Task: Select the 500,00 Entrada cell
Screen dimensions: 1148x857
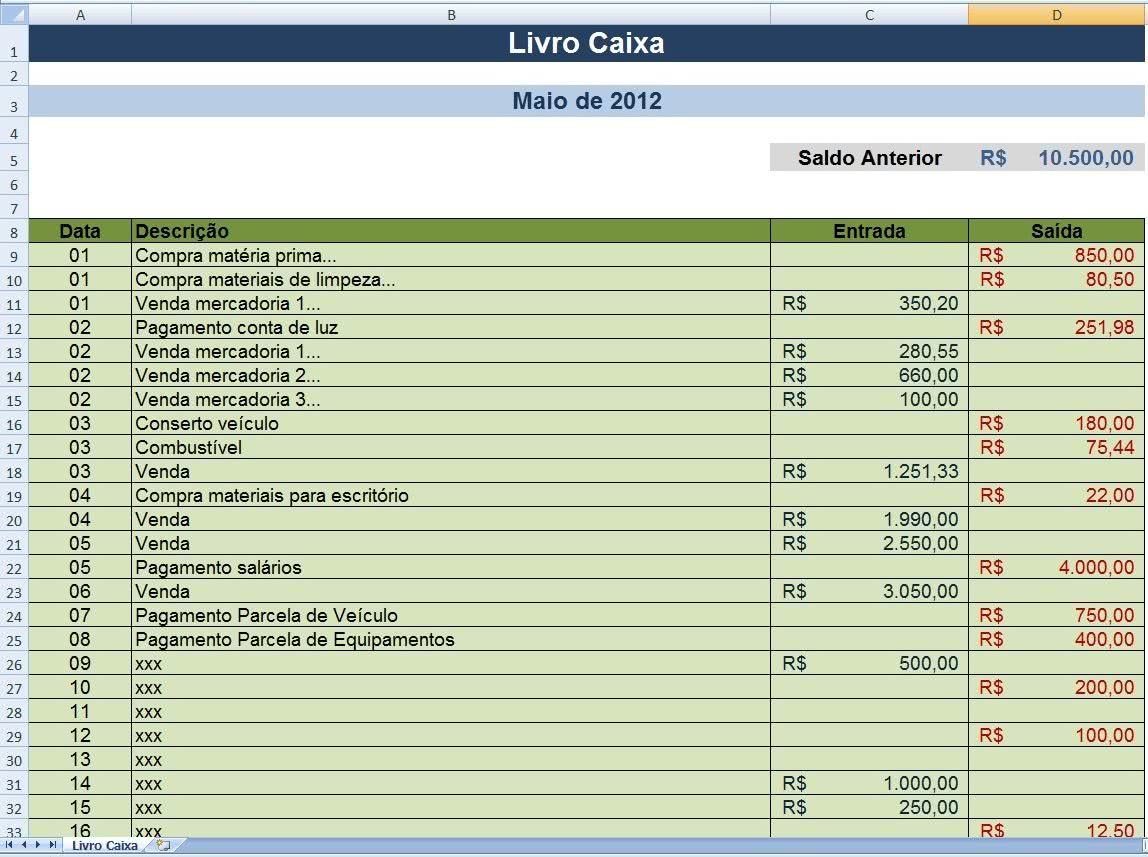Action: click(869, 663)
